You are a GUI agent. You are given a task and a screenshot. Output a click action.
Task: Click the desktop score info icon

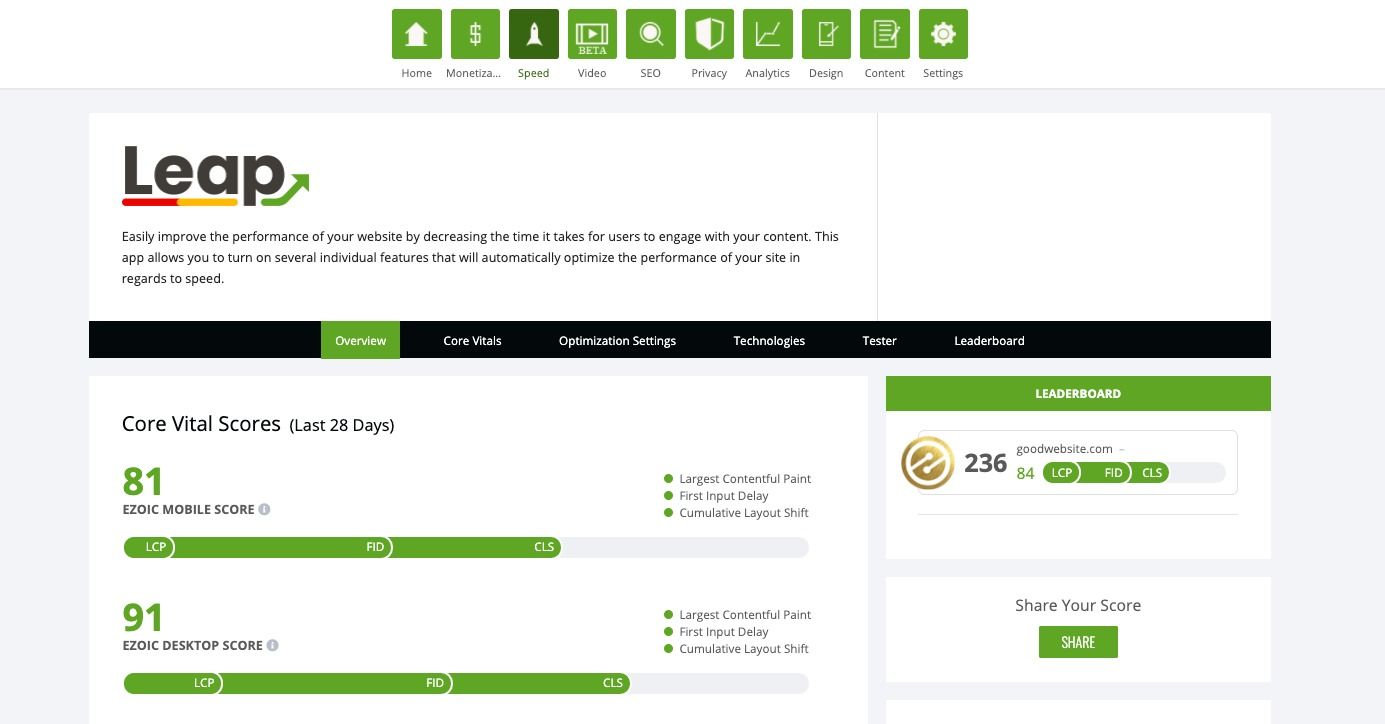pos(272,645)
